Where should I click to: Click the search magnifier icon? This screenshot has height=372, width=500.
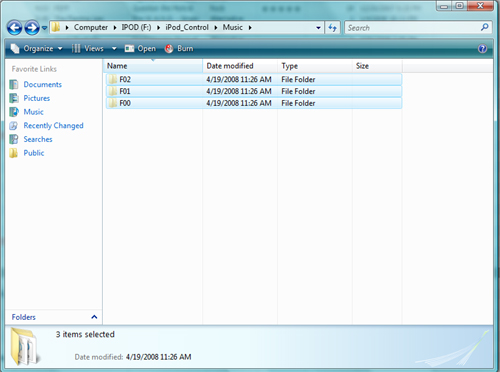(485, 27)
